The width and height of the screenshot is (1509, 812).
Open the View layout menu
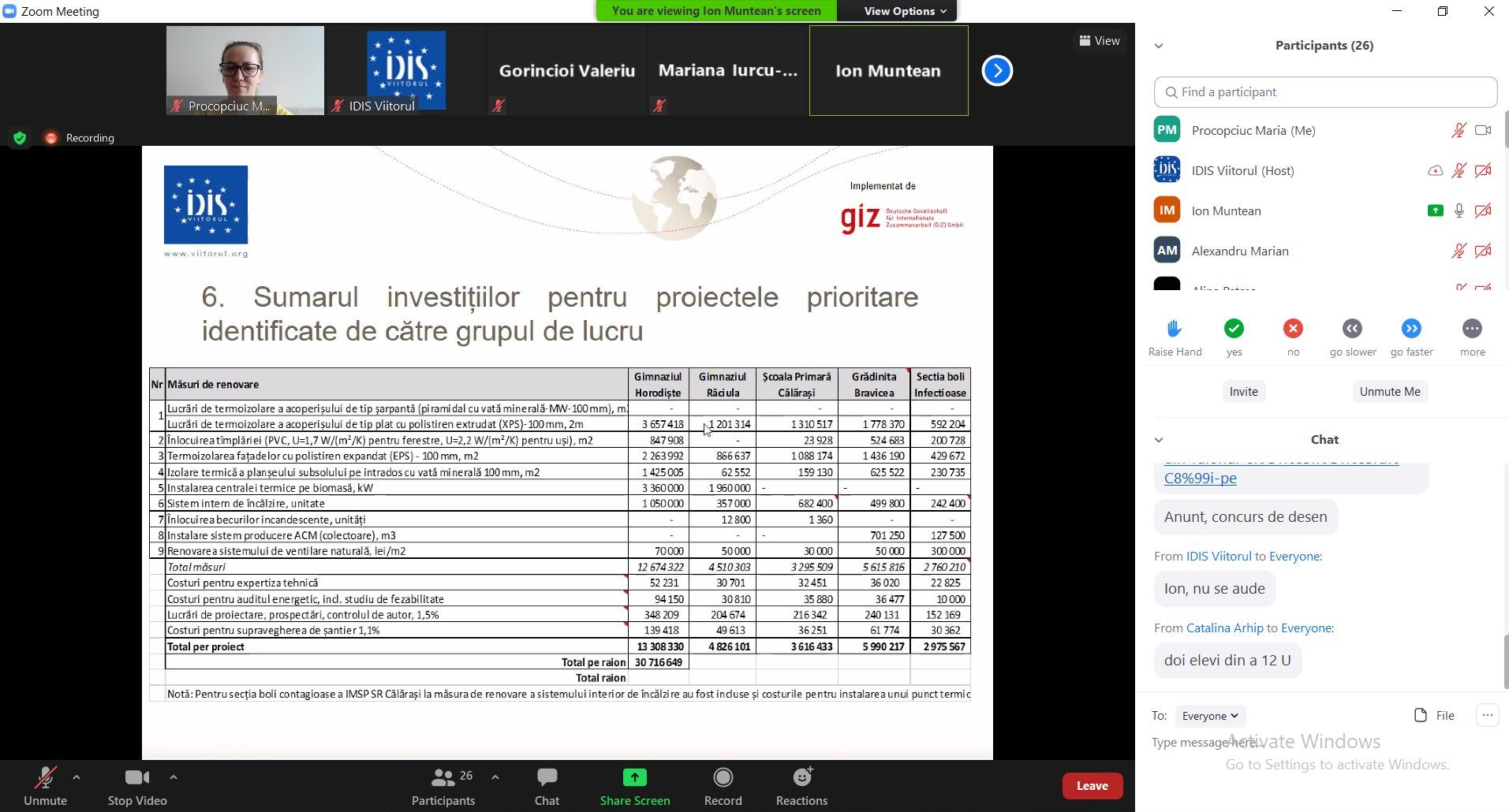click(1100, 41)
